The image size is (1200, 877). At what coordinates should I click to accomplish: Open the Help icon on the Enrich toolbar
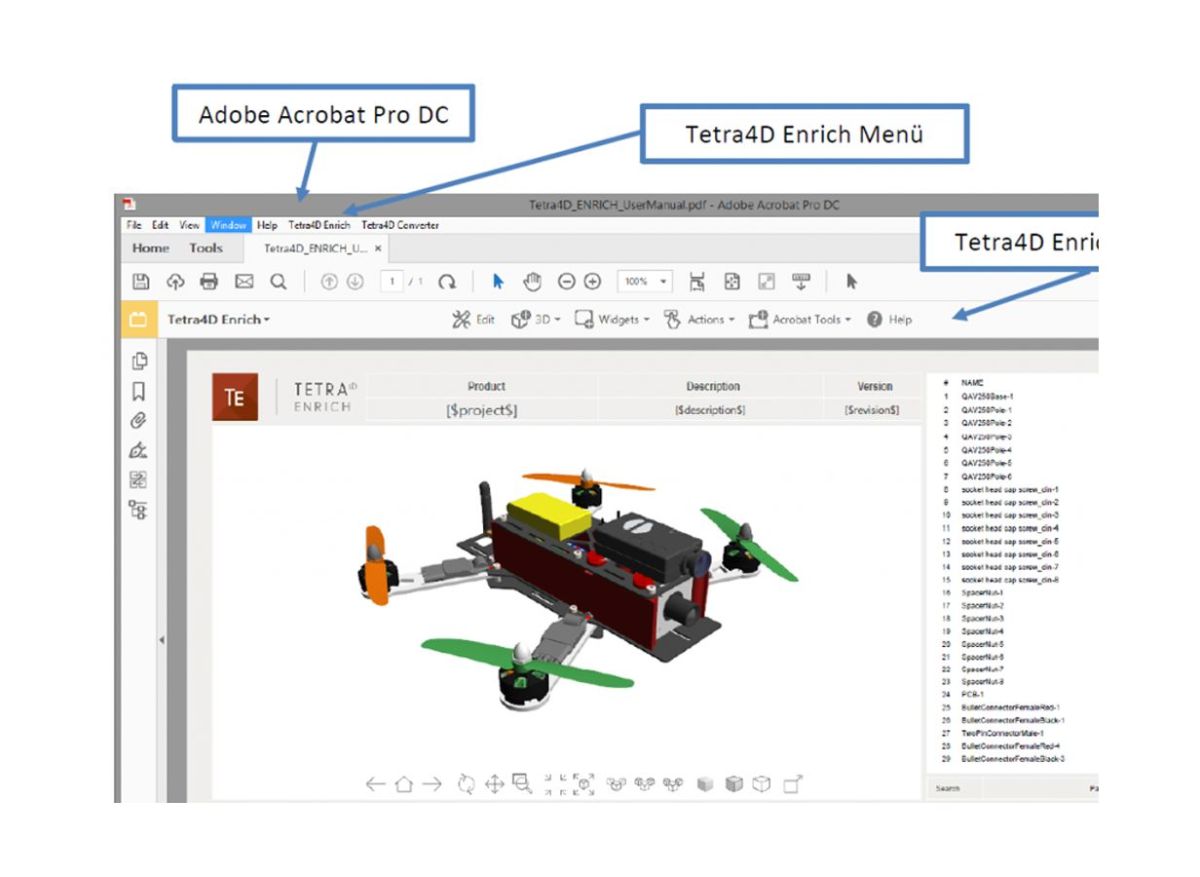874,319
